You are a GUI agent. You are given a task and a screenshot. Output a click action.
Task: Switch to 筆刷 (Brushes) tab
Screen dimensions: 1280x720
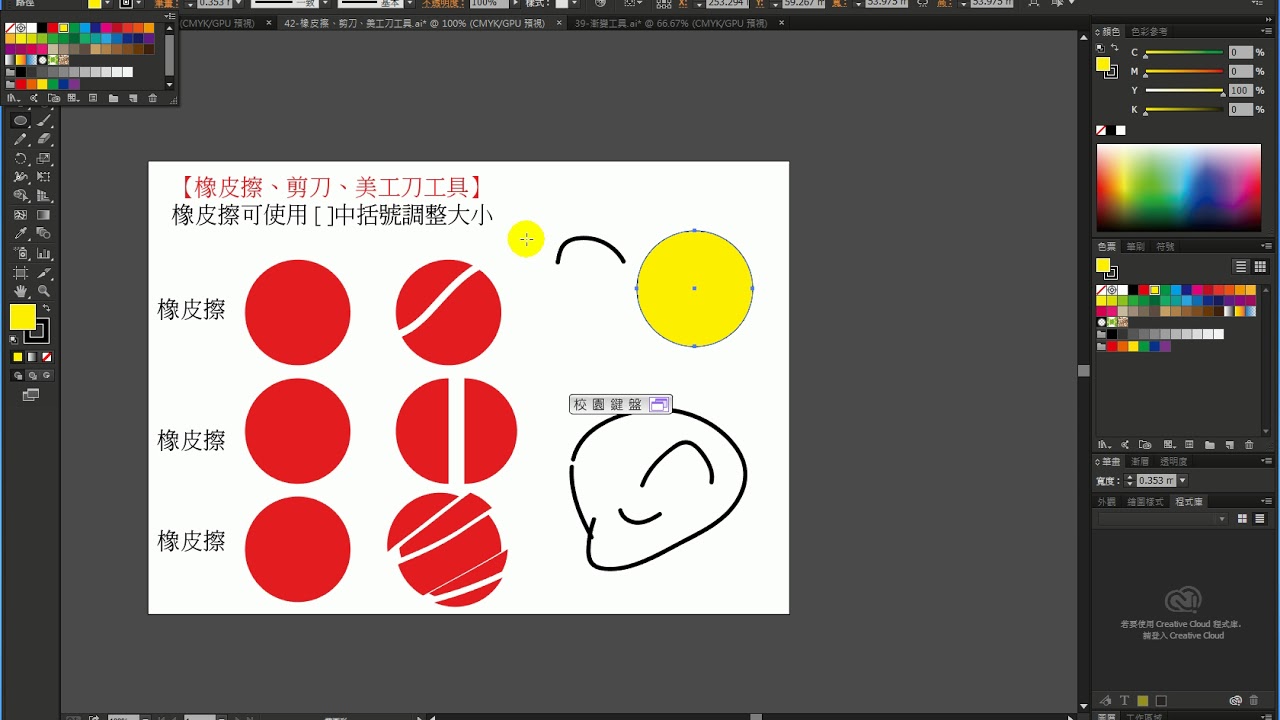pyautogui.click(x=1135, y=246)
